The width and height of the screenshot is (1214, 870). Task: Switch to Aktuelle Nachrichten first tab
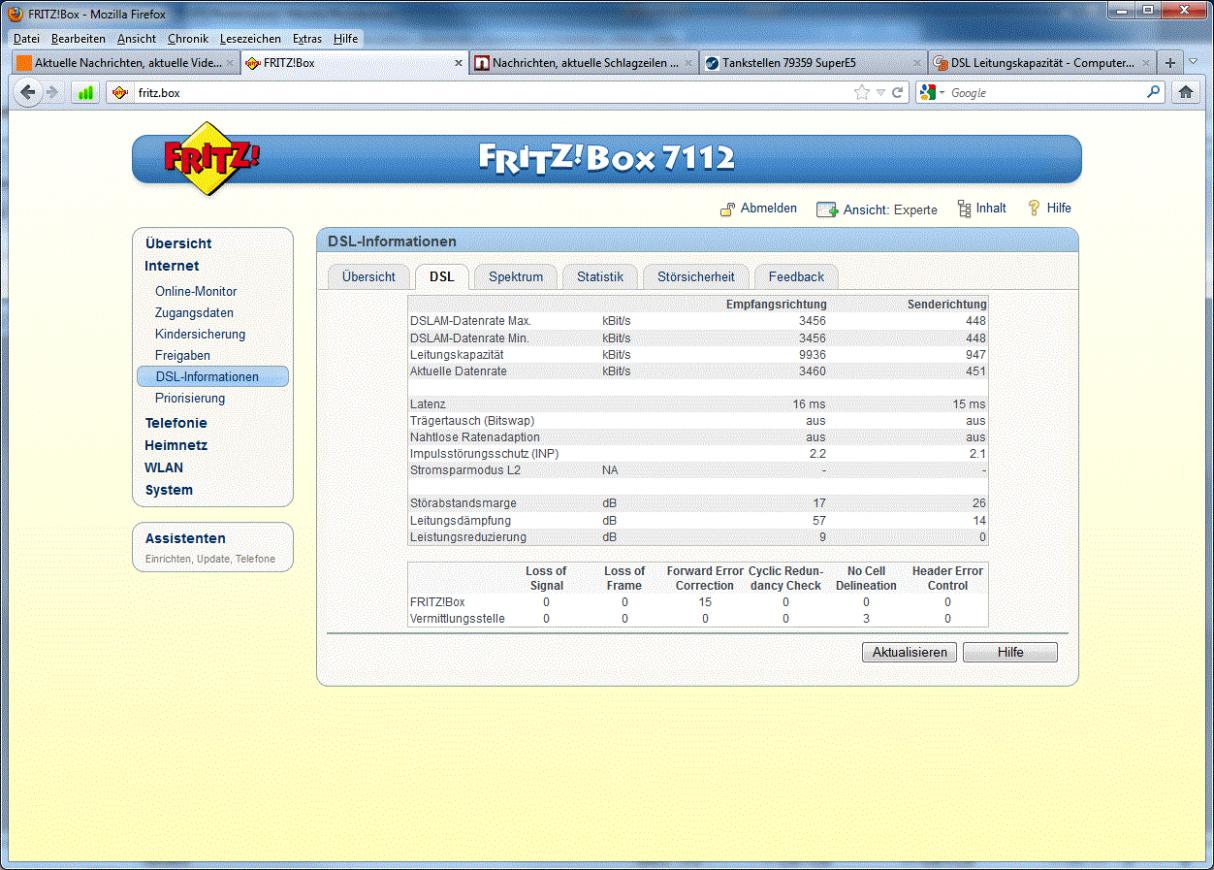[x=126, y=63]
